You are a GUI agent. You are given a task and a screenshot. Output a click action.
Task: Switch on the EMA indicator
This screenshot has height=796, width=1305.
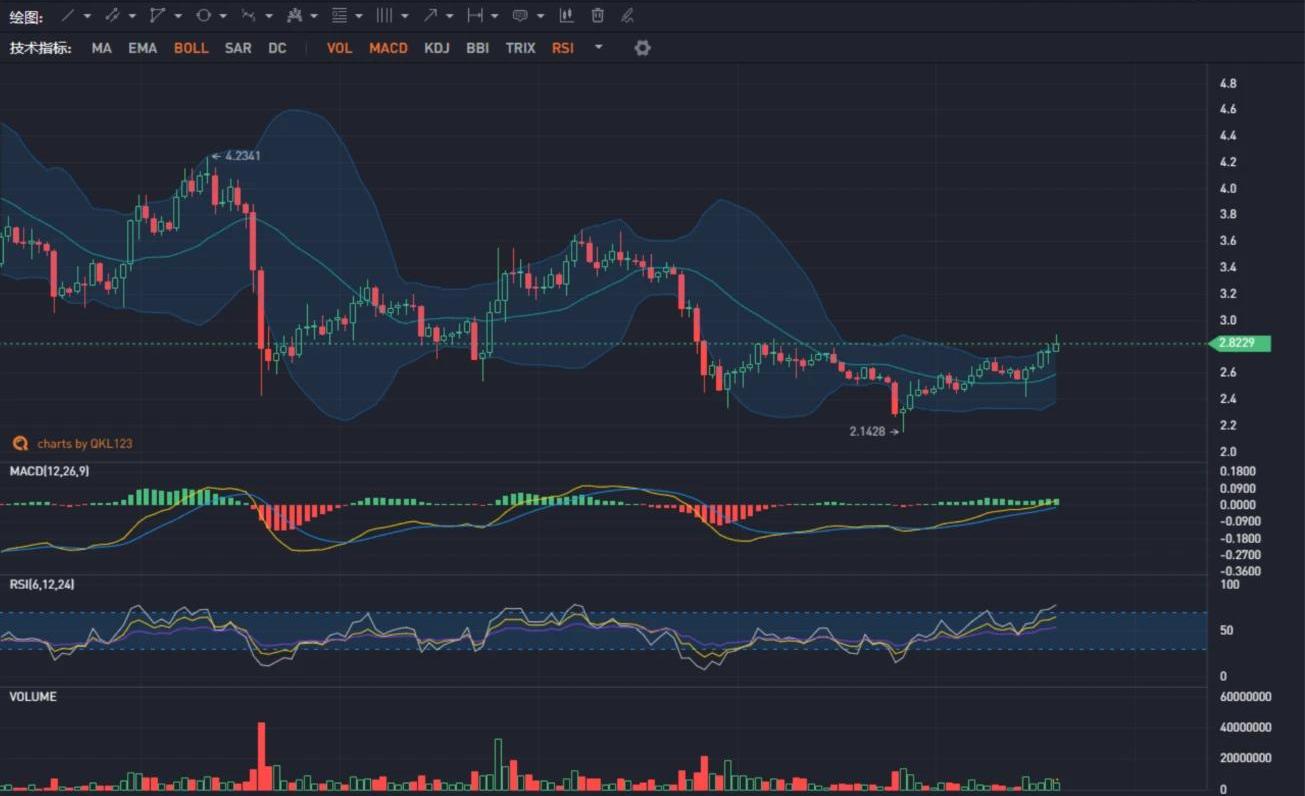[142, 48]
